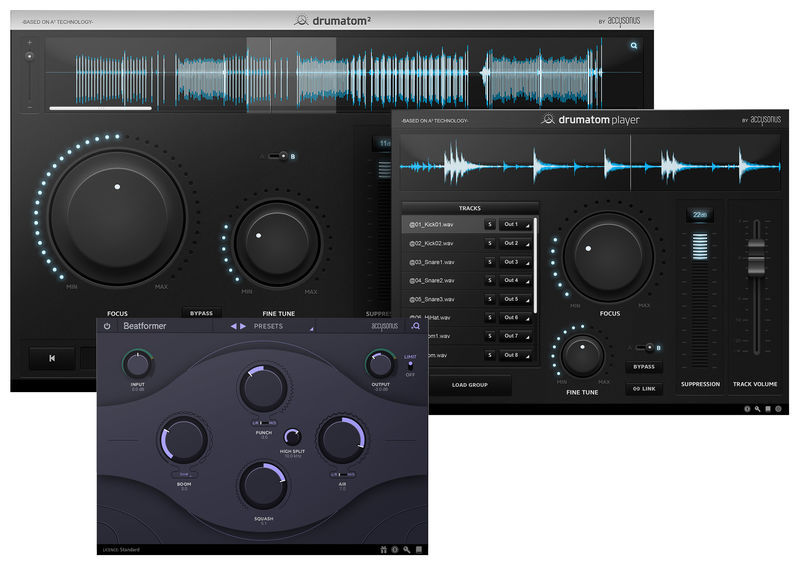The image size is (800, 566).
Task: Toggle the Punch L/R – M/S switch
Action: [264, 423]
